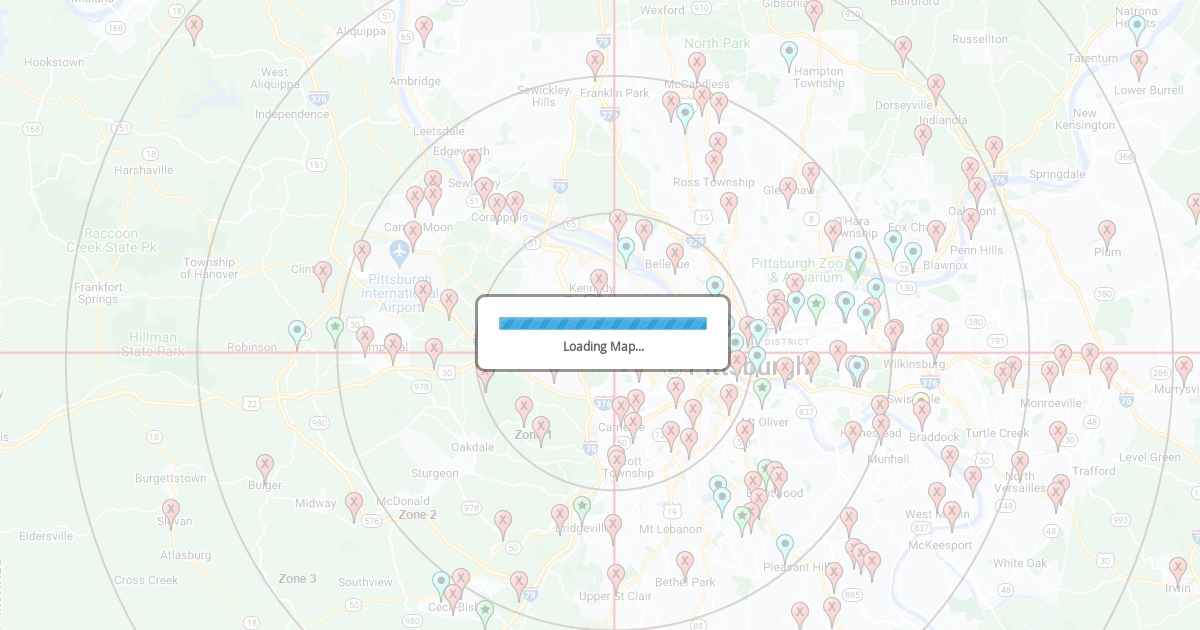Click the teal marker above Blawnox
This screenshot has width=1200, height=630.
tap(913, 253)
